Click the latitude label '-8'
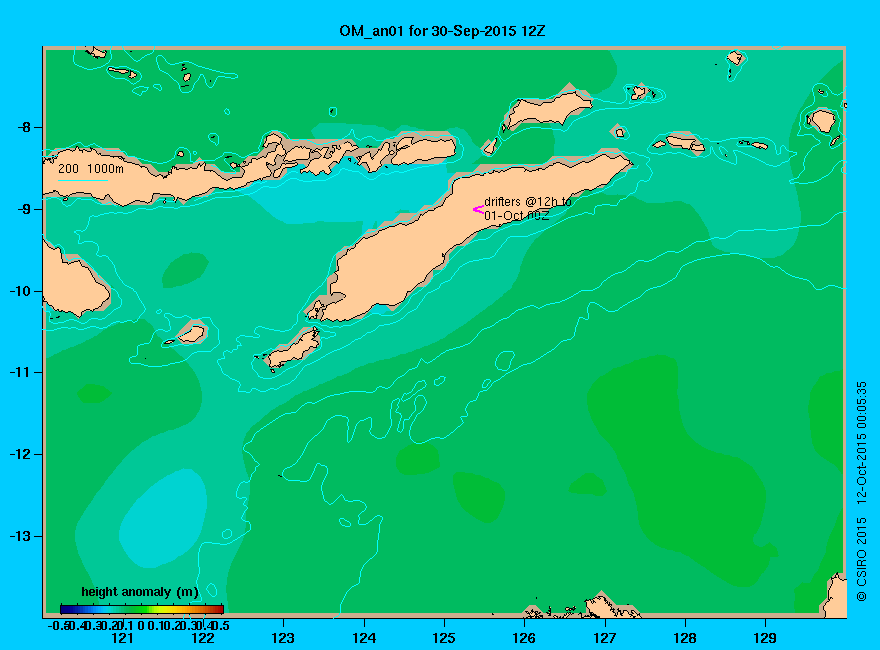Image resolution: width=880 pixels, height=650 pixels. point(24,127)
